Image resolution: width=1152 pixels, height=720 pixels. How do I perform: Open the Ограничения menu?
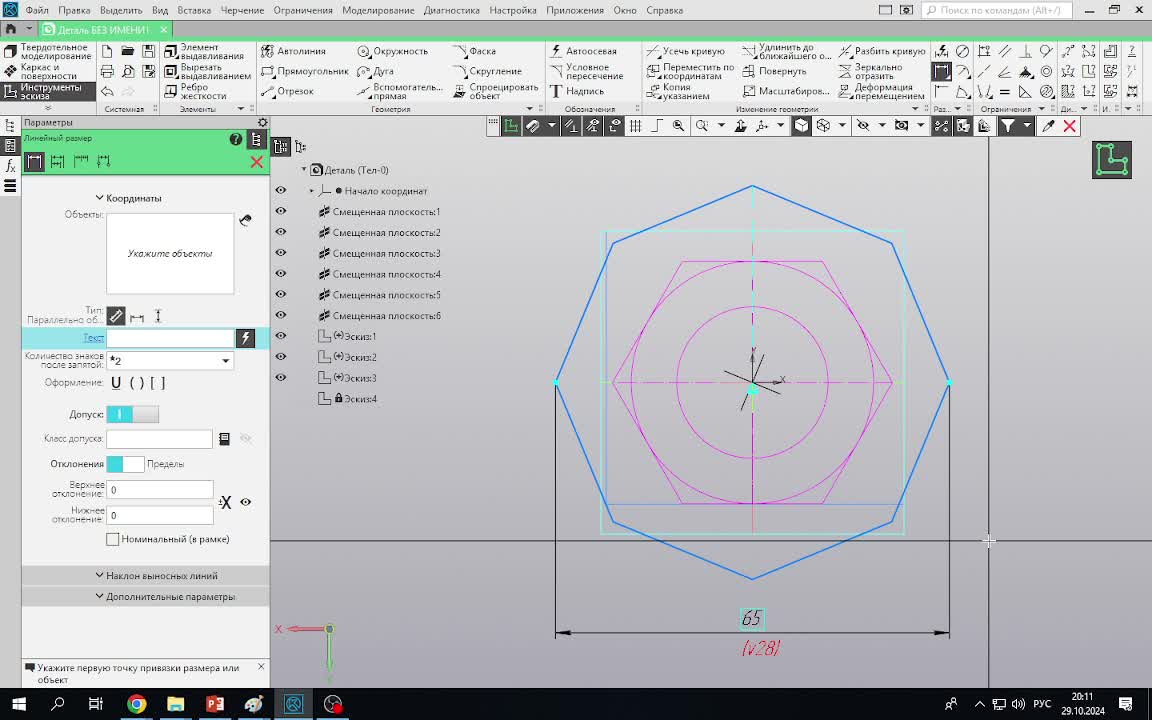(x=303, y=10)
